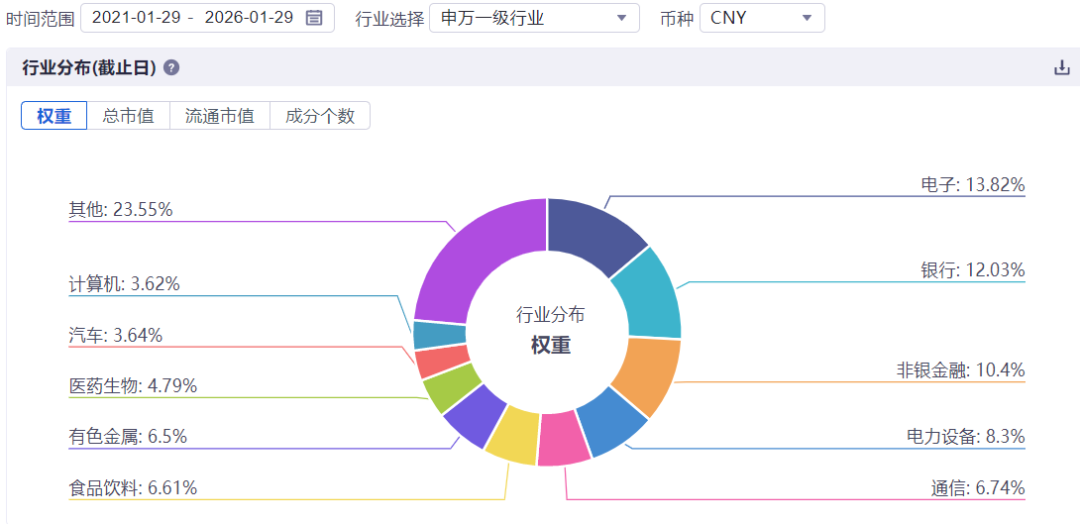Click the start date 2021-01-29 field

click(138, 18)
